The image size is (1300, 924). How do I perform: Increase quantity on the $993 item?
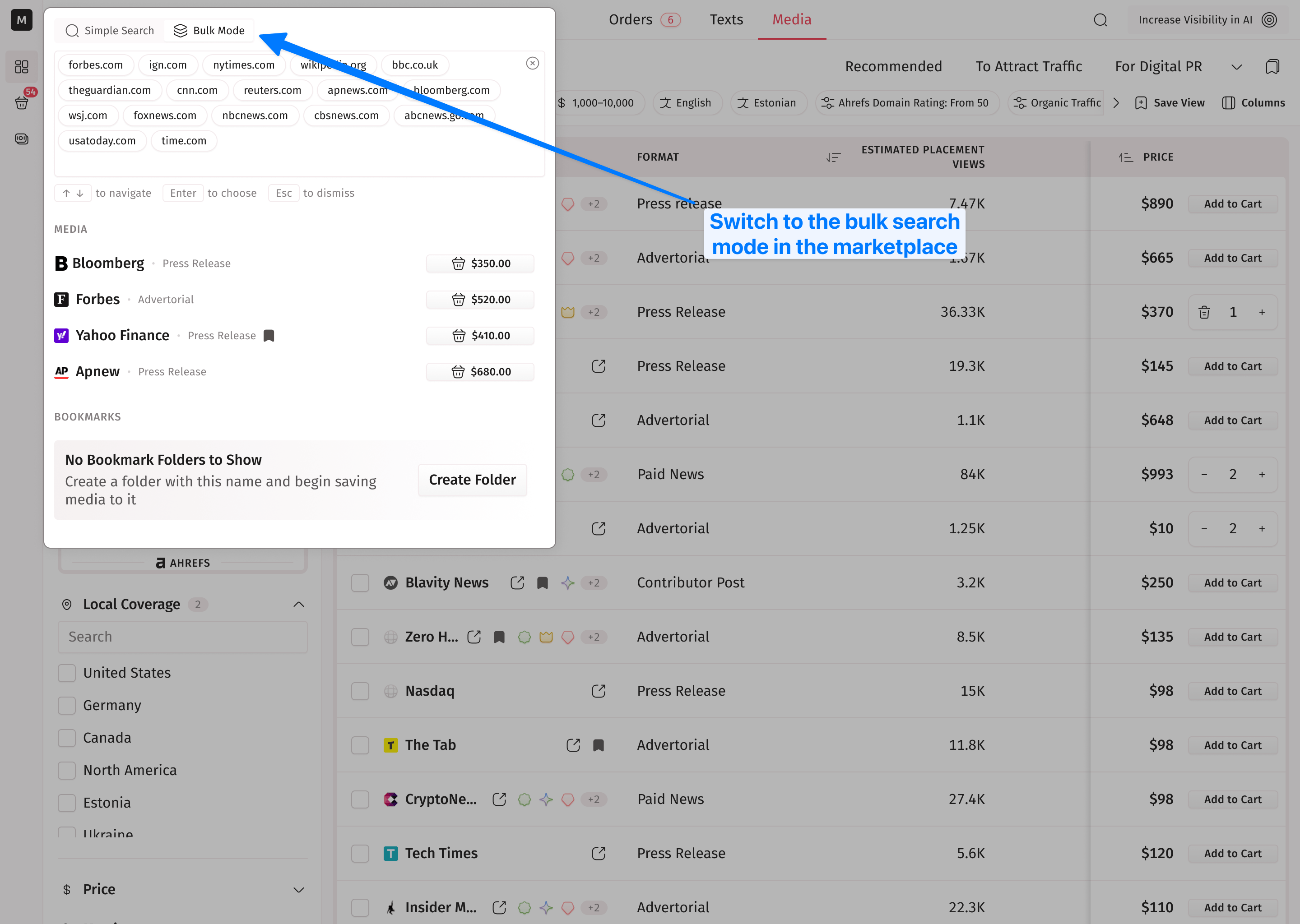coord(1262,475)
